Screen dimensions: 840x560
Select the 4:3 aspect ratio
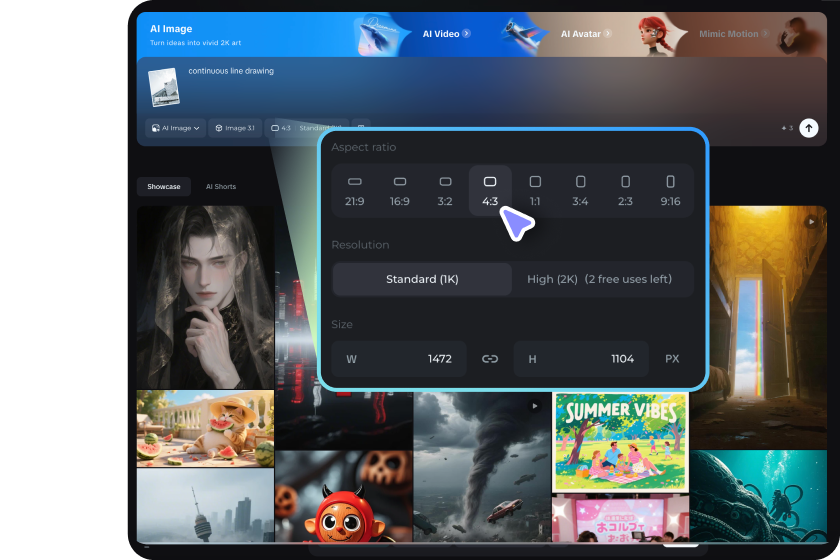point(490,191)
